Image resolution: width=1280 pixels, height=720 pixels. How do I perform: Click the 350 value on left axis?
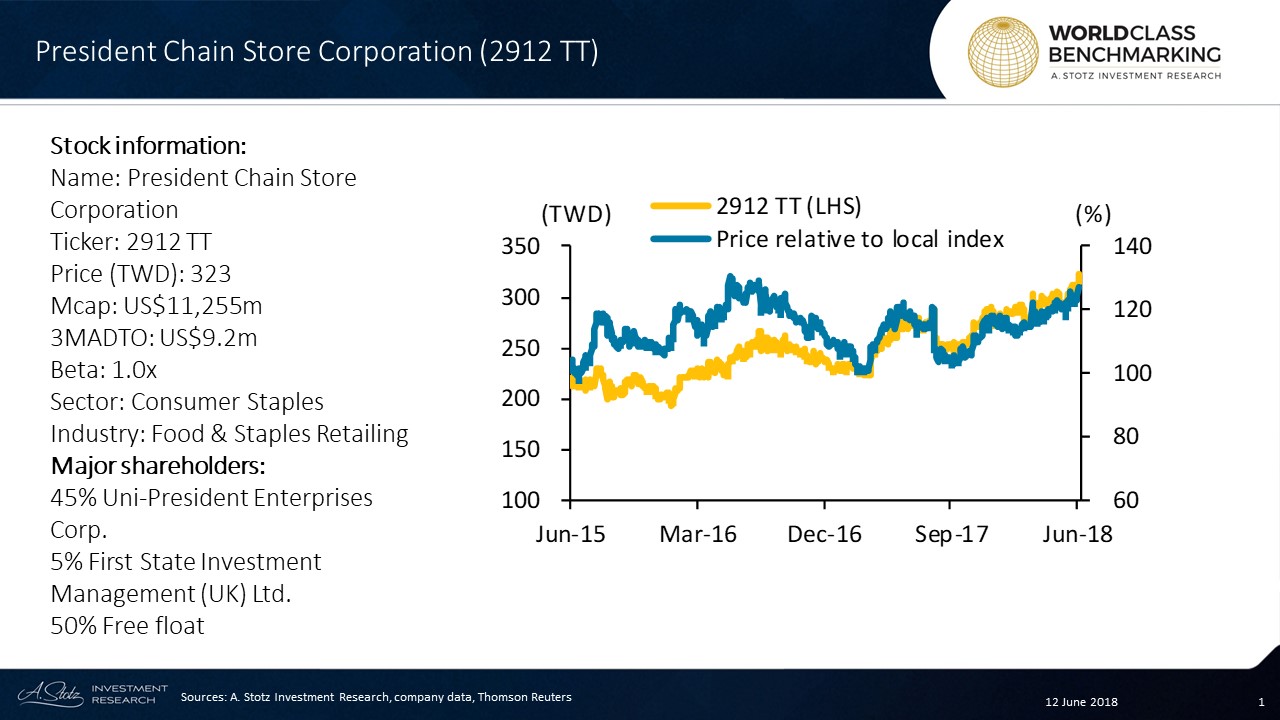[520, 247]
